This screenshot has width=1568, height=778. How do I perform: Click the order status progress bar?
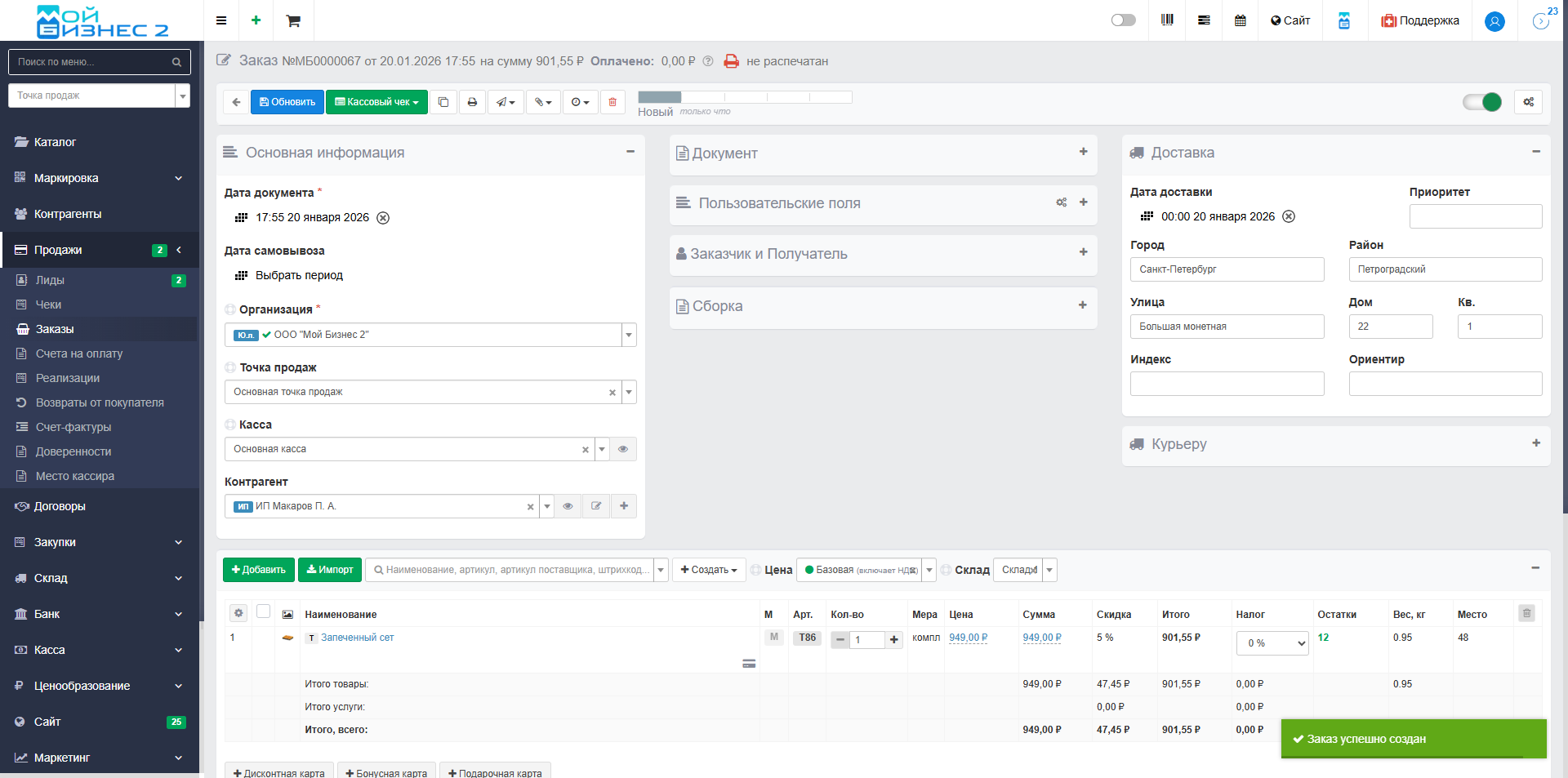point(744,97)
